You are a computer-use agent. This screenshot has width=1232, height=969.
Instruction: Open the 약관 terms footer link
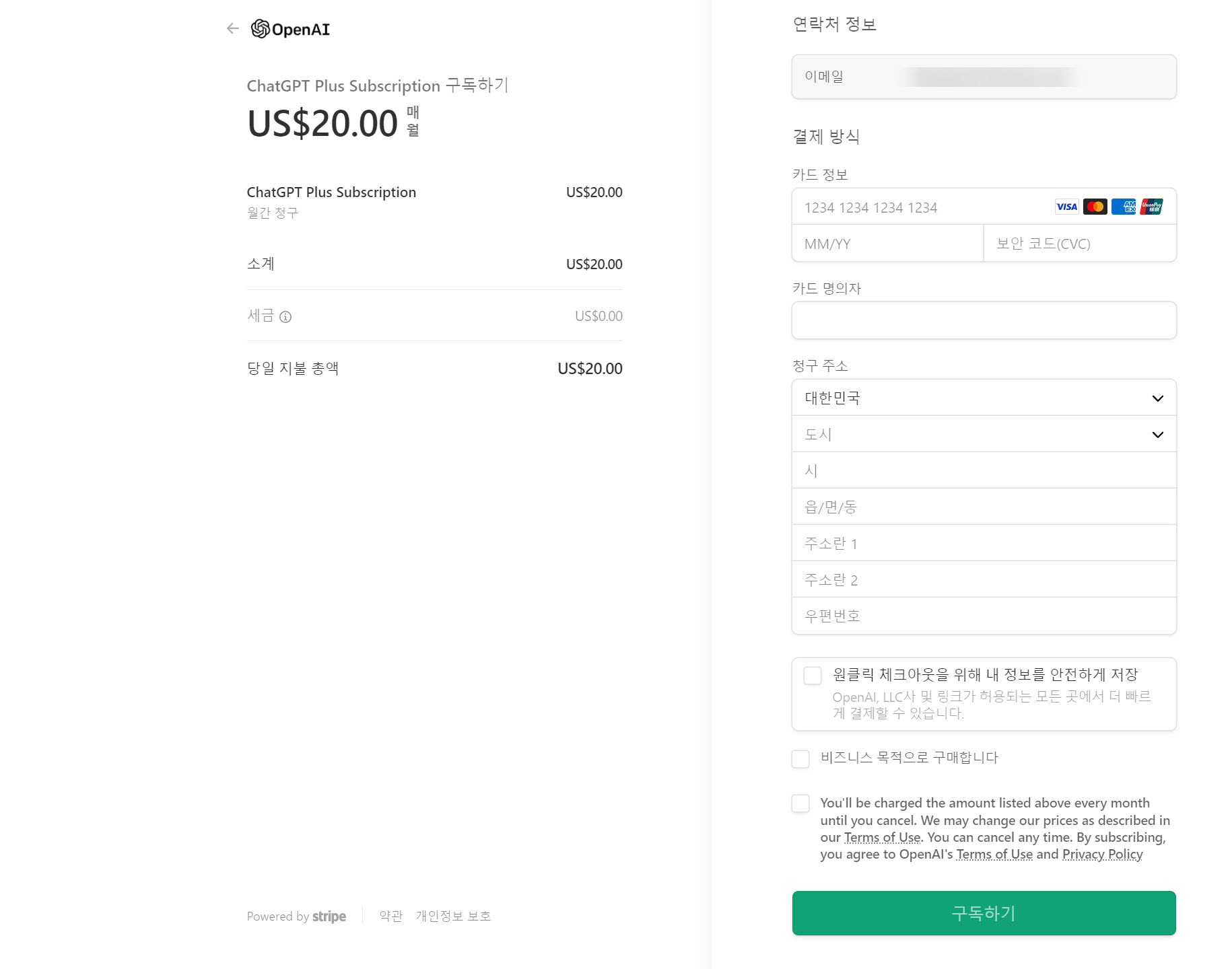390,917
